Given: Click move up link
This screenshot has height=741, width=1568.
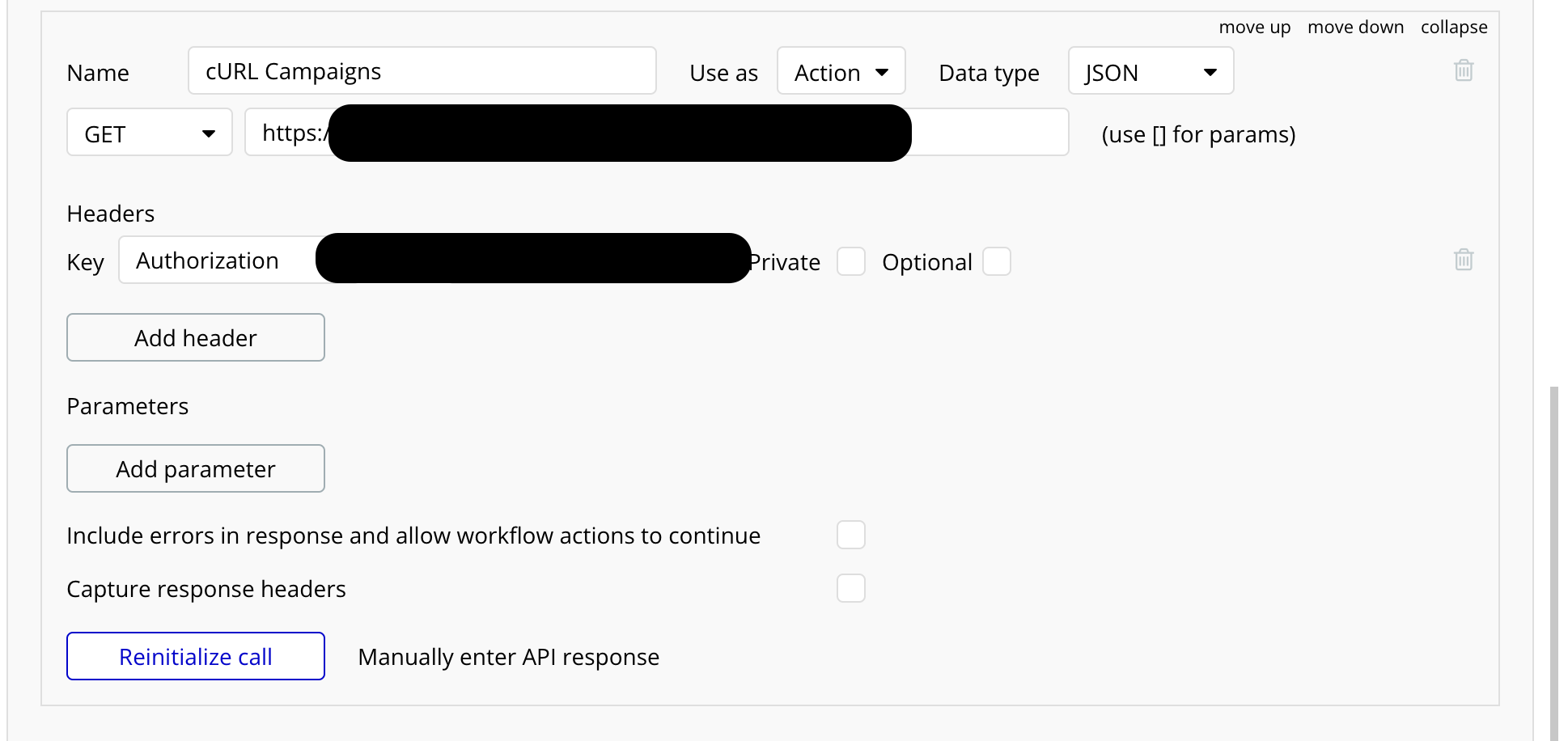Looking at the screenshot, I should (1255, 27).
